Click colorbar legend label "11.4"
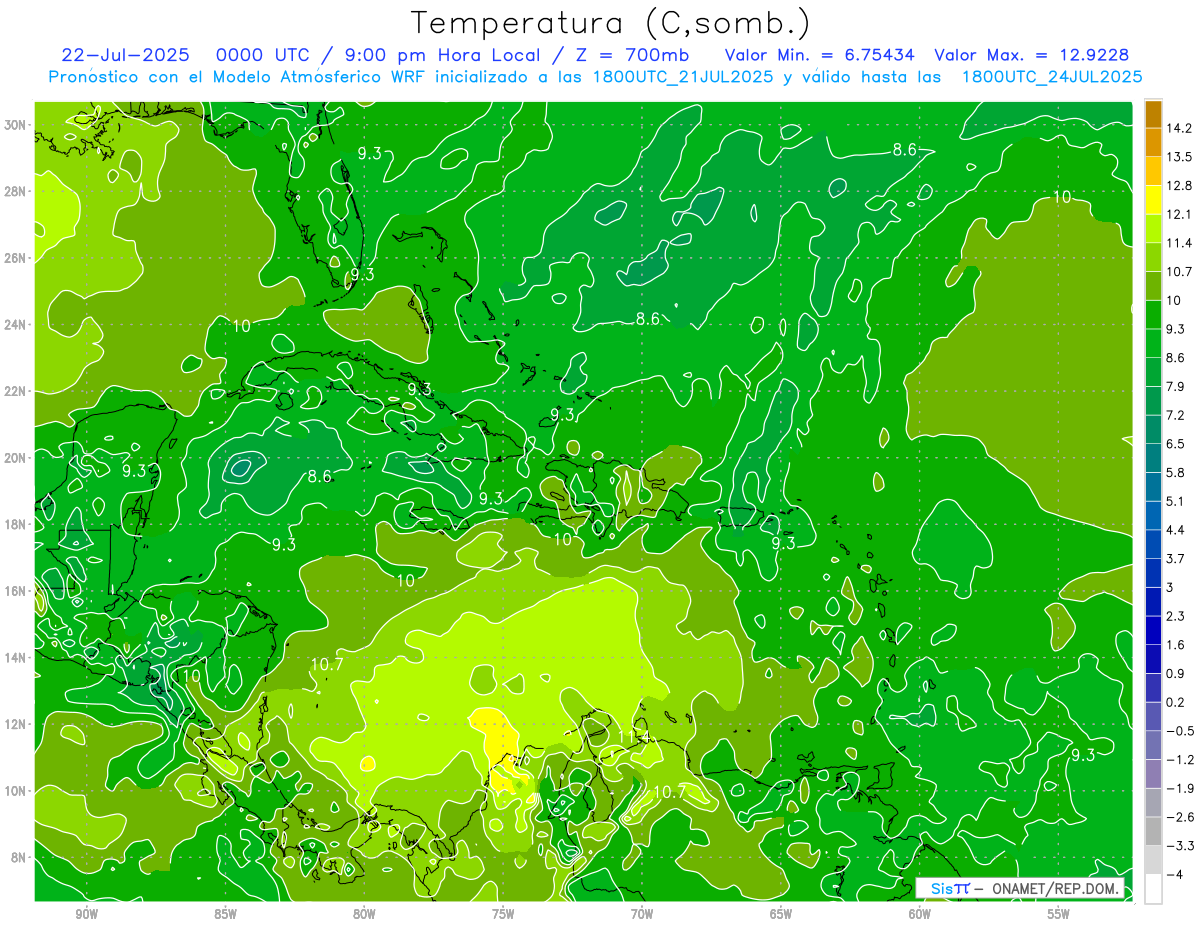1200x927 pixels. pos(1180,243)
